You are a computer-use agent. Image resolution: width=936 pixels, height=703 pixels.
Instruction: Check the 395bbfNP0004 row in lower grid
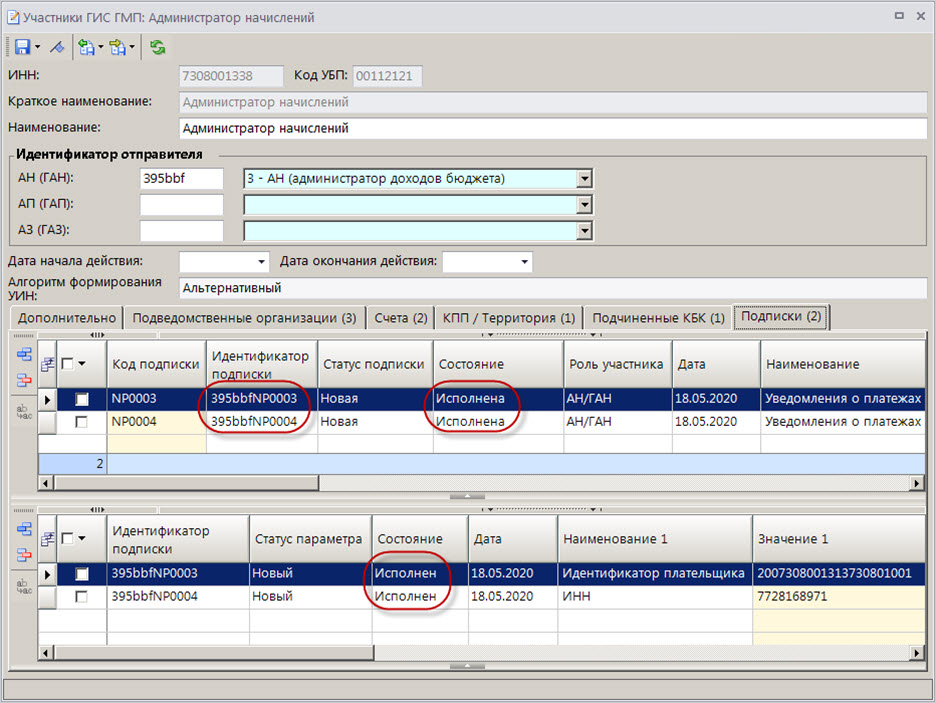click(82, 597)
